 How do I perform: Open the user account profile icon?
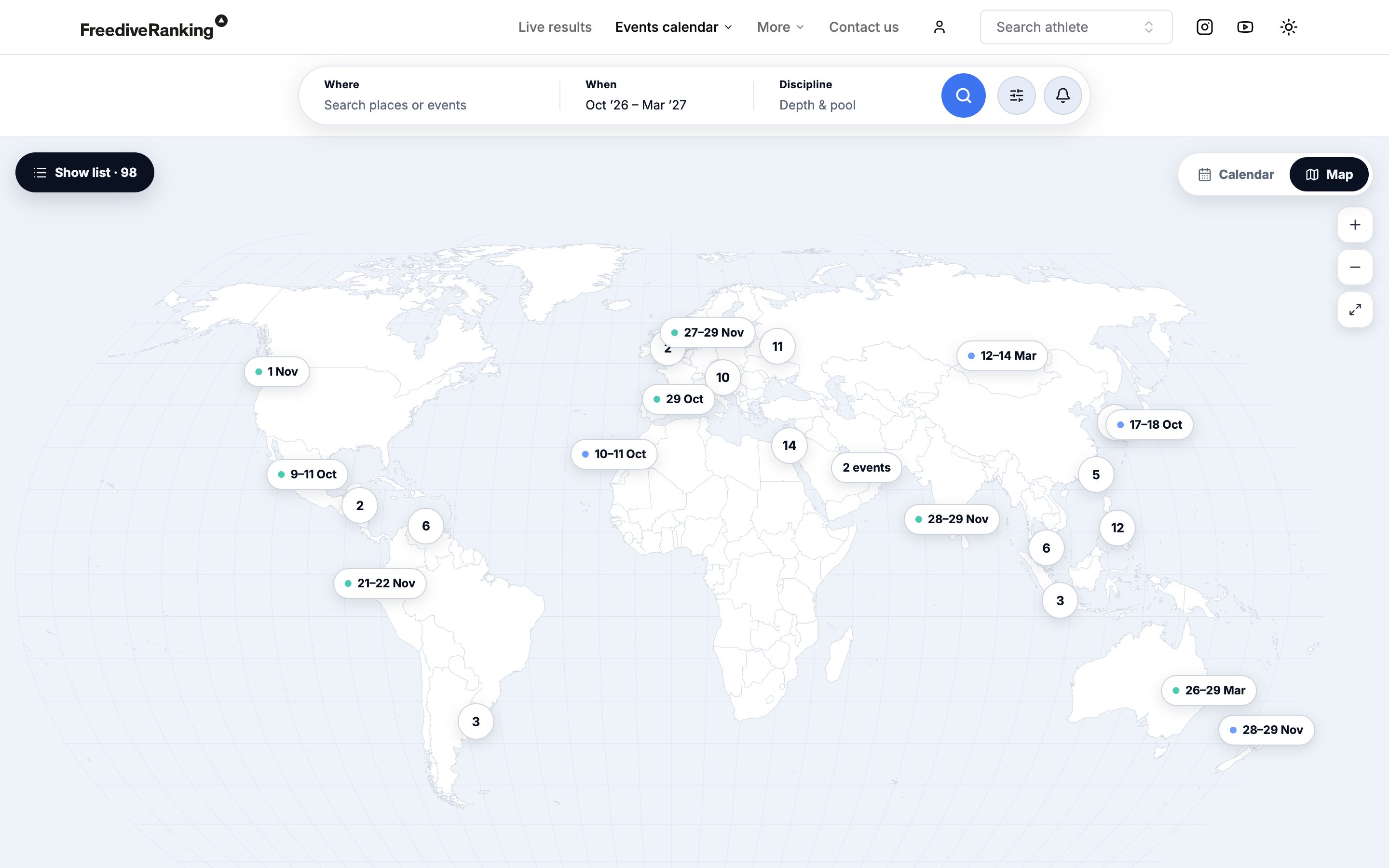pyautogui.click(x=939, y=27)
